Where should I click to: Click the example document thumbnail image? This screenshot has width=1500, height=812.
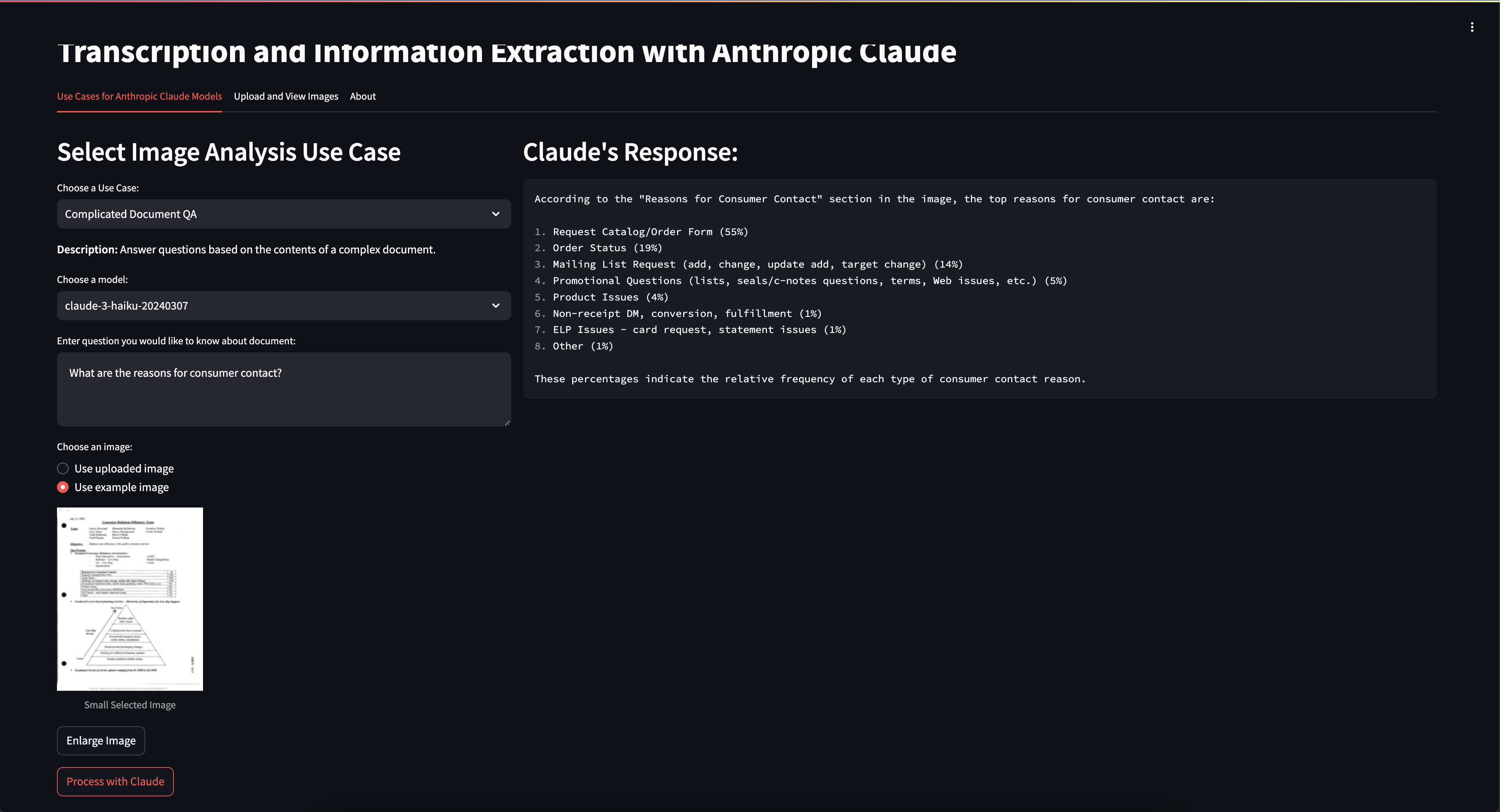click(130, 599)
